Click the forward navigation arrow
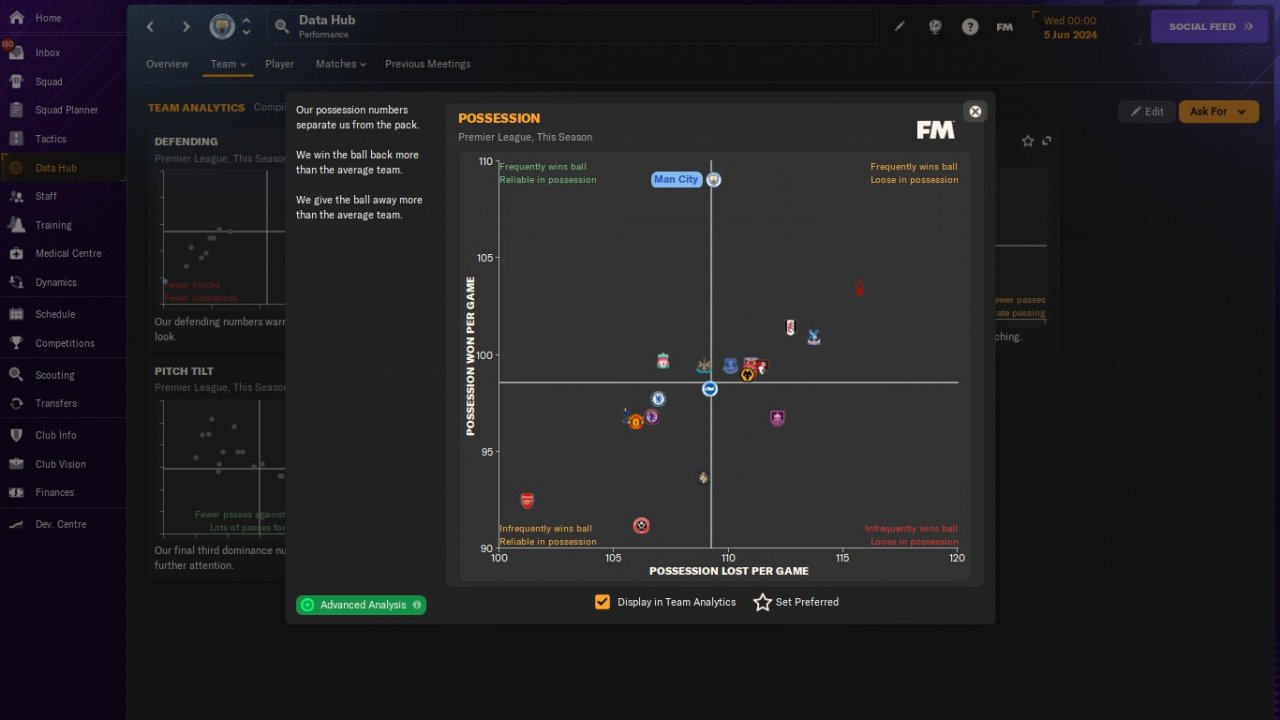The height and width of the screenshot is (720, 1280). pos(186,27)
